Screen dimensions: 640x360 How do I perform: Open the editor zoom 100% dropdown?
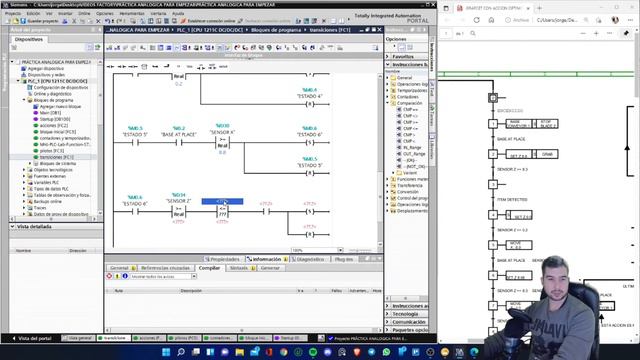[340, 250]
